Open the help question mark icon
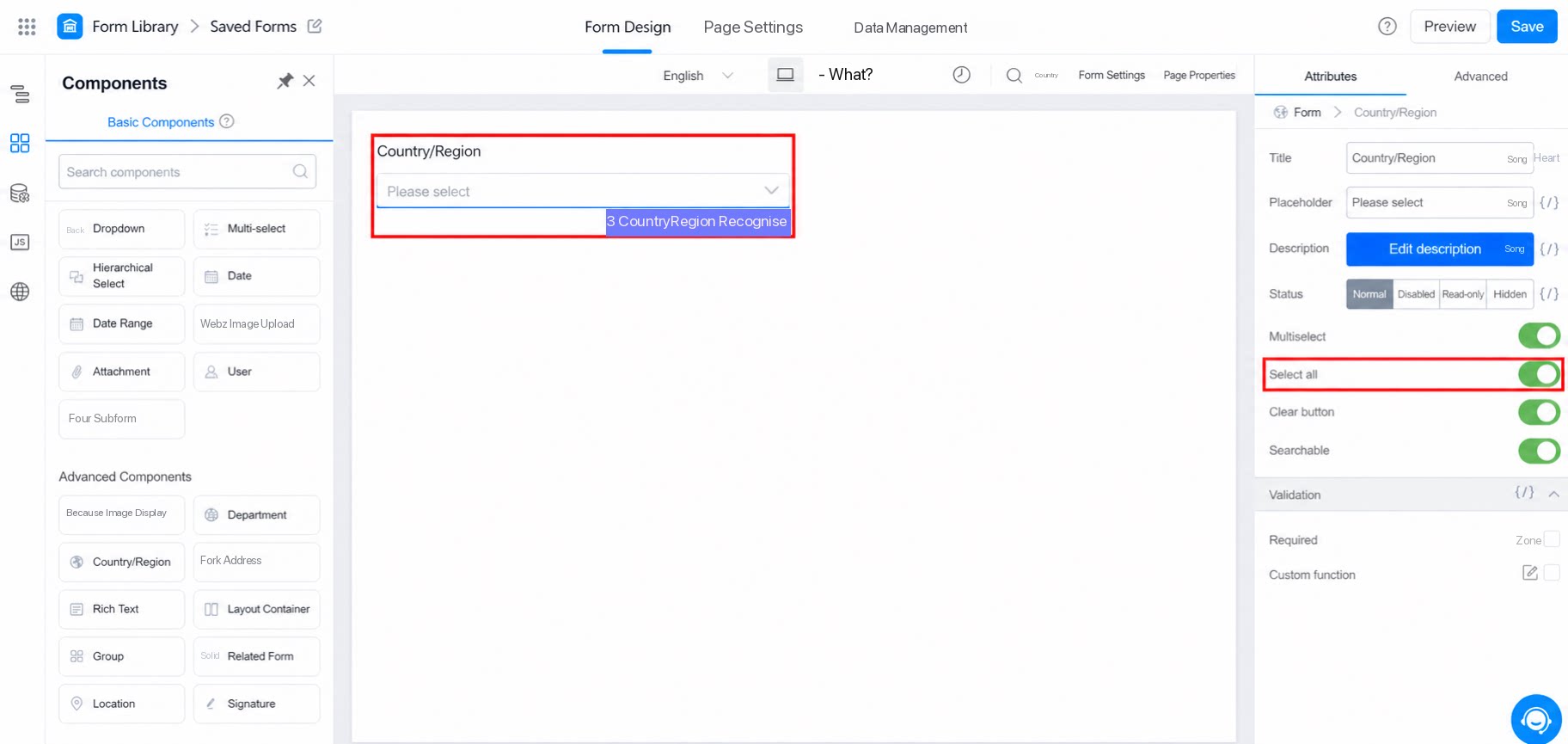The width and height of the screenshot is (1568, 744). click(1387, 27)
